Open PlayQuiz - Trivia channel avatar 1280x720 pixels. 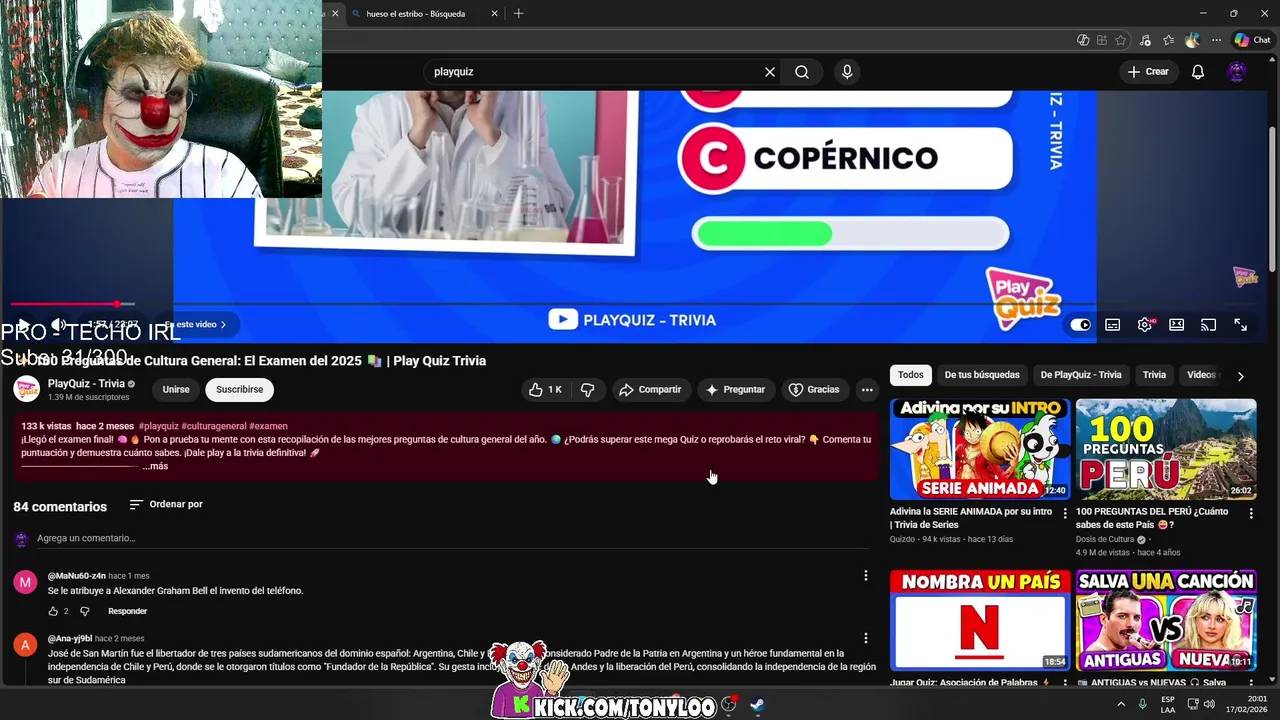[x=26, y=389]
